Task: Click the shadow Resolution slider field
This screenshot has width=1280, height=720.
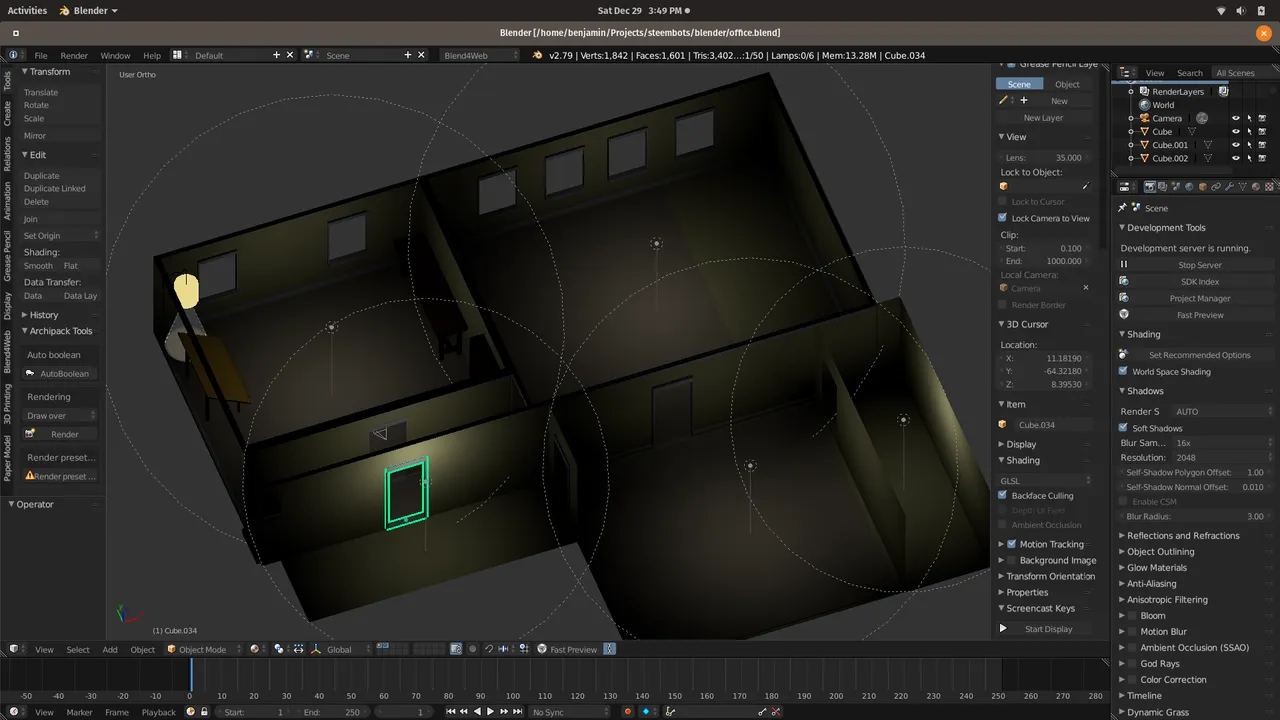Action: 1194,457
